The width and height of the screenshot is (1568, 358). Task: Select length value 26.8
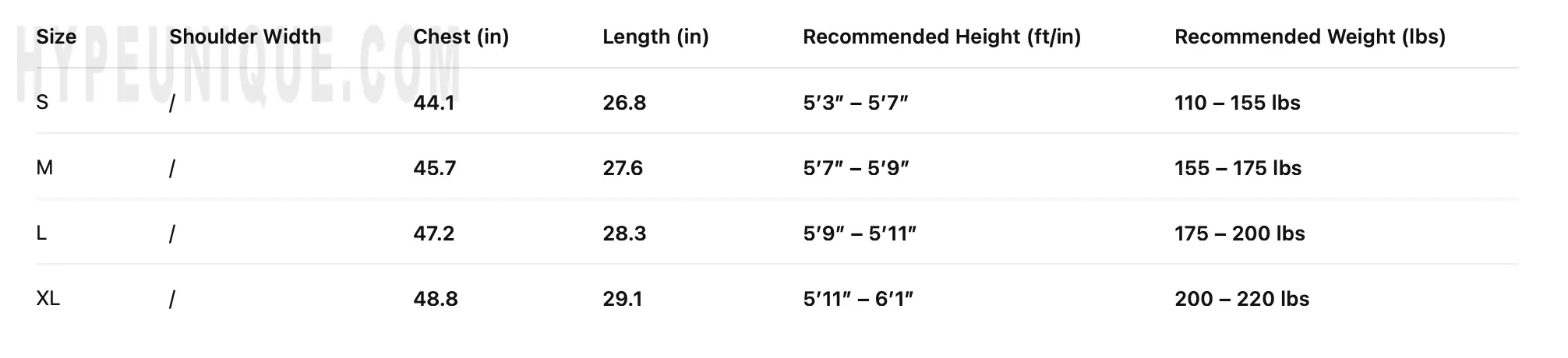623,103
